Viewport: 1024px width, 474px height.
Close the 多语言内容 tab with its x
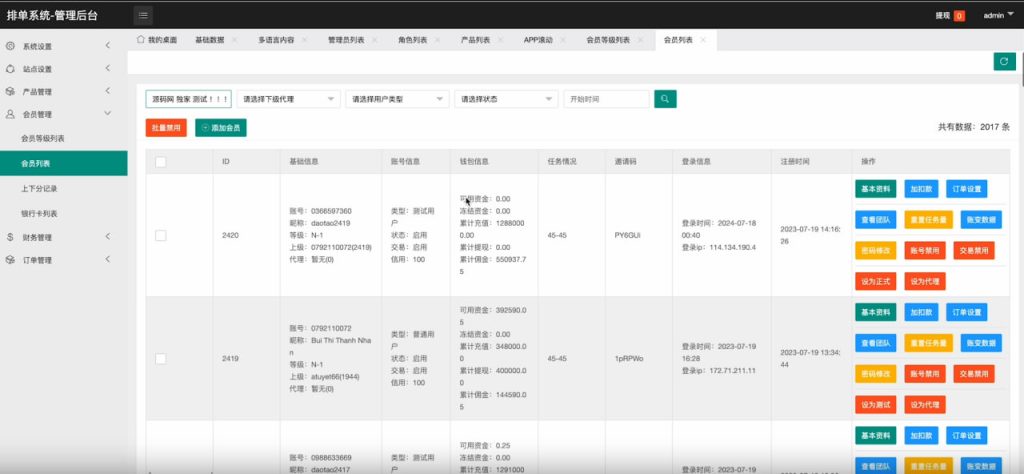pos(304,40)
